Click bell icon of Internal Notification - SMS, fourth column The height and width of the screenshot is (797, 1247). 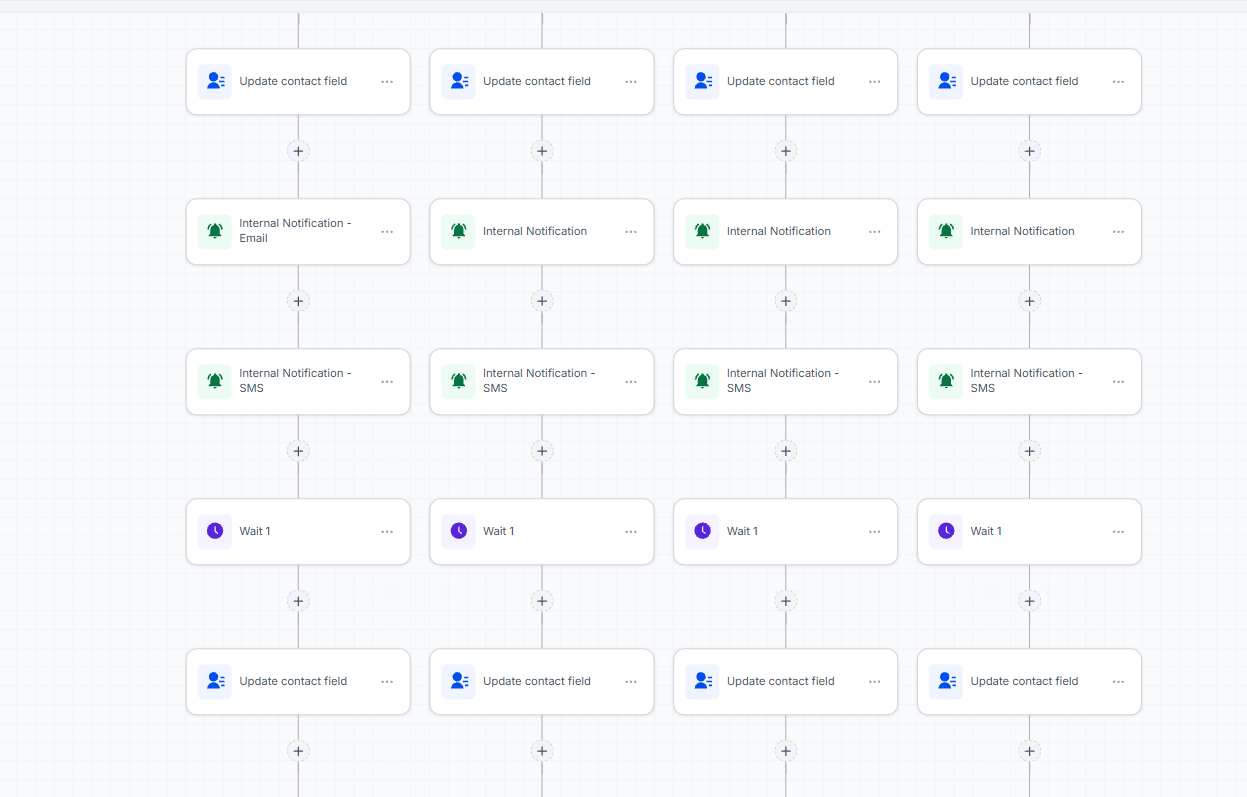point(947,381)
